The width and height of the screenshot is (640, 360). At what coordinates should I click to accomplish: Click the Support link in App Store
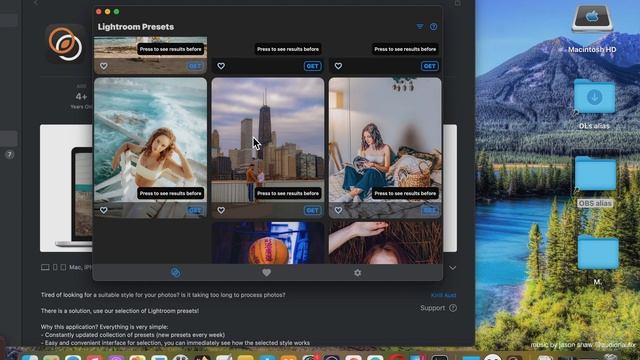433,308
